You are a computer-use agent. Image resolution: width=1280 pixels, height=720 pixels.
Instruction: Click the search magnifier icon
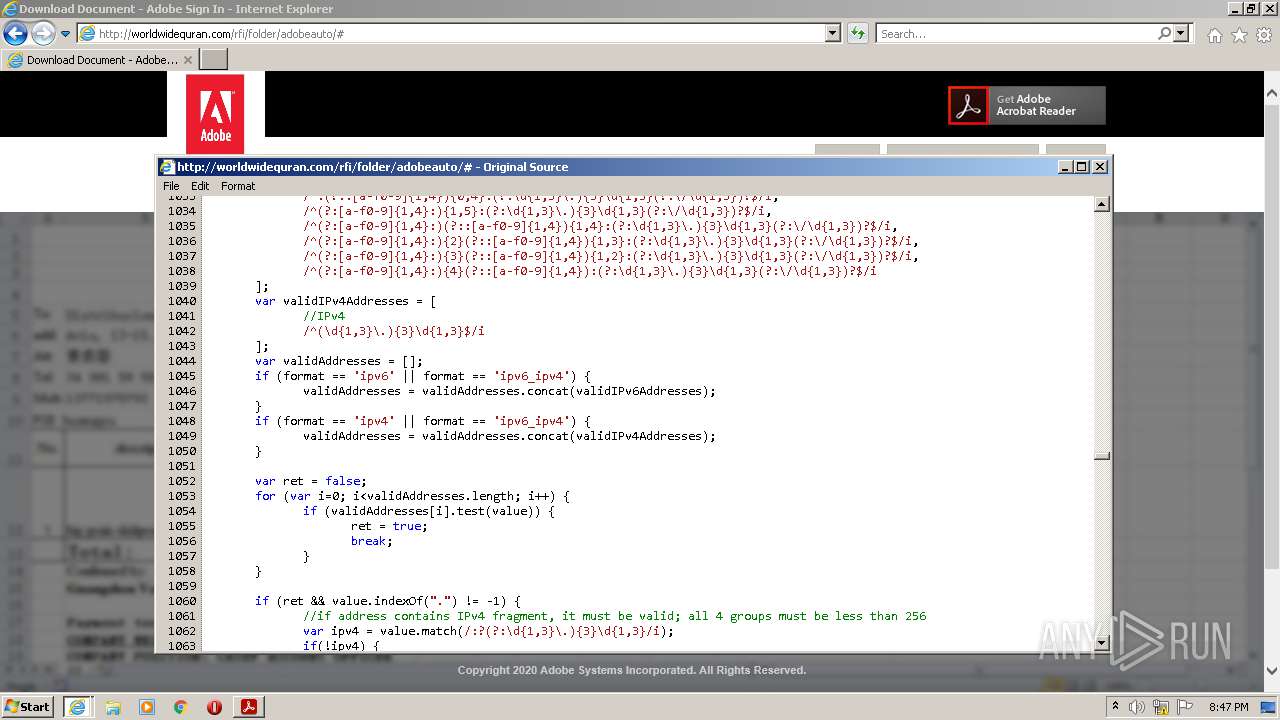[1164, 33]
